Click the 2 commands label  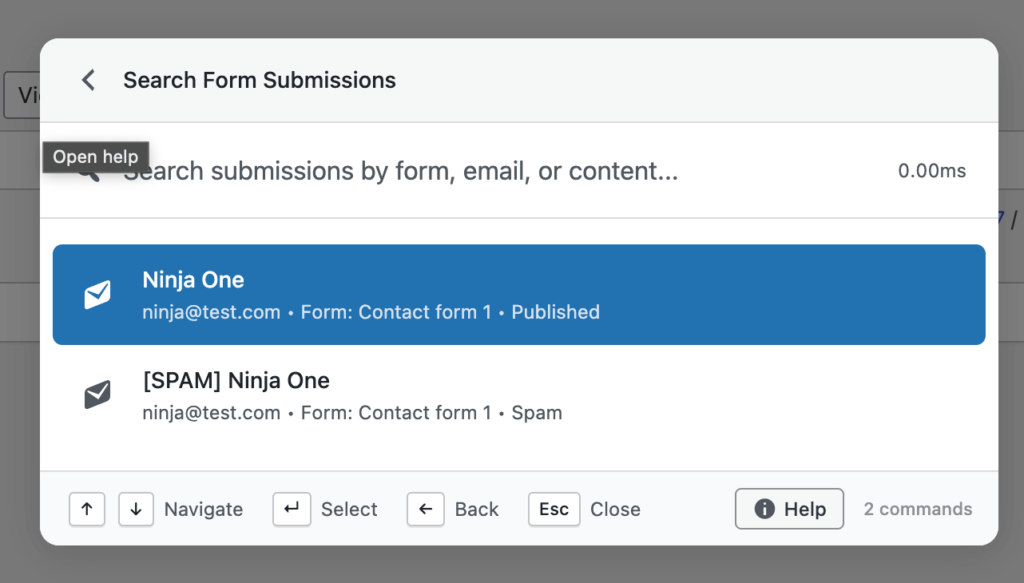click(x=917, y=509)
